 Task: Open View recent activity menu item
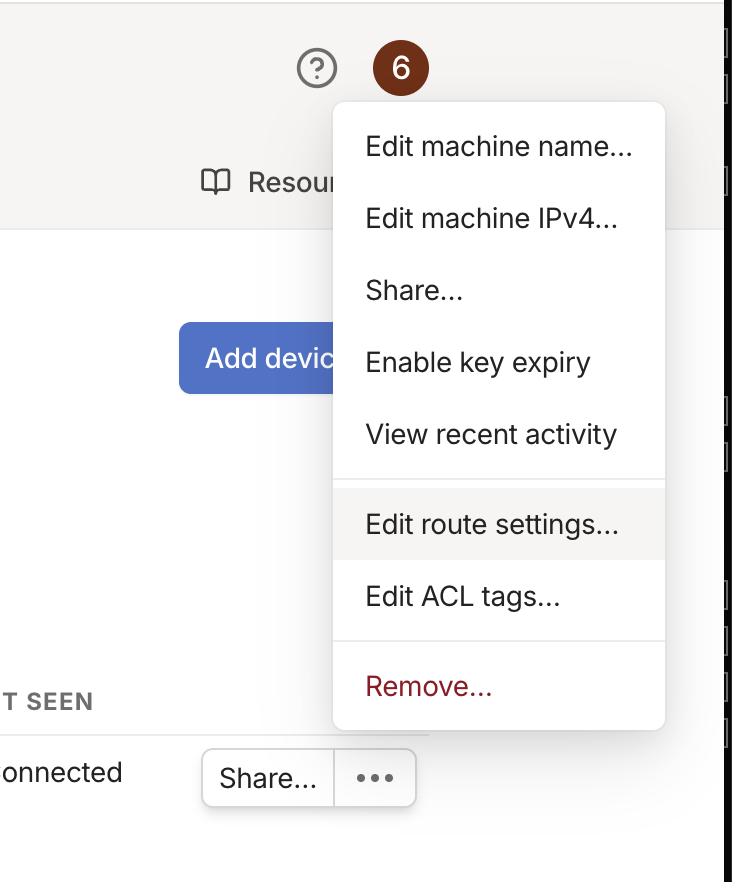pyautogui.click(x=491, y=434)
